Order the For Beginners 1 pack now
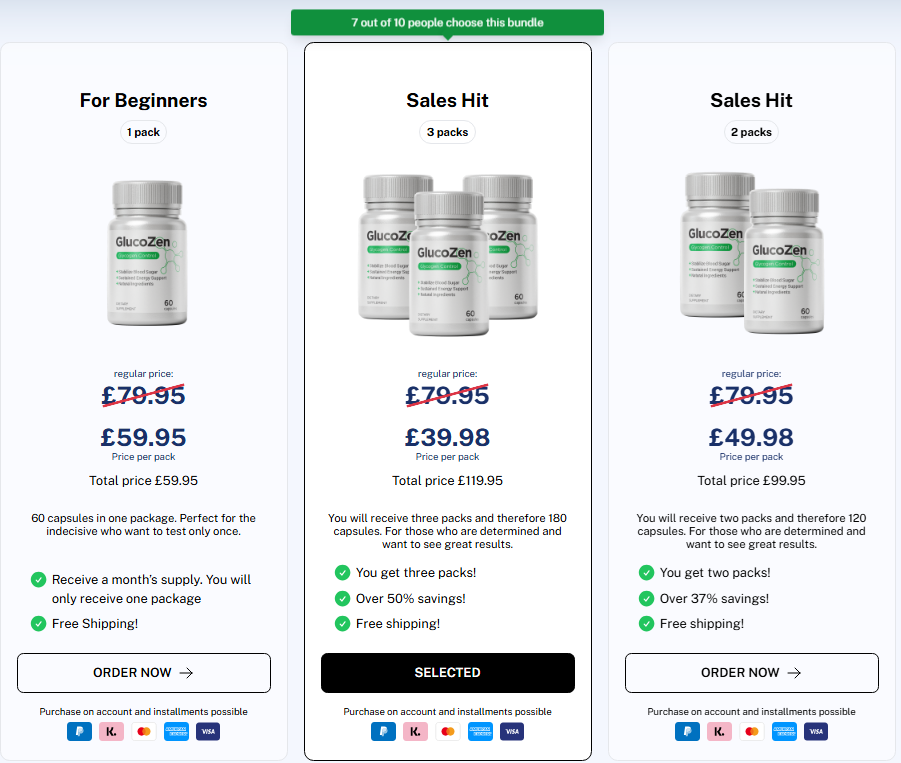 point(144,673)
